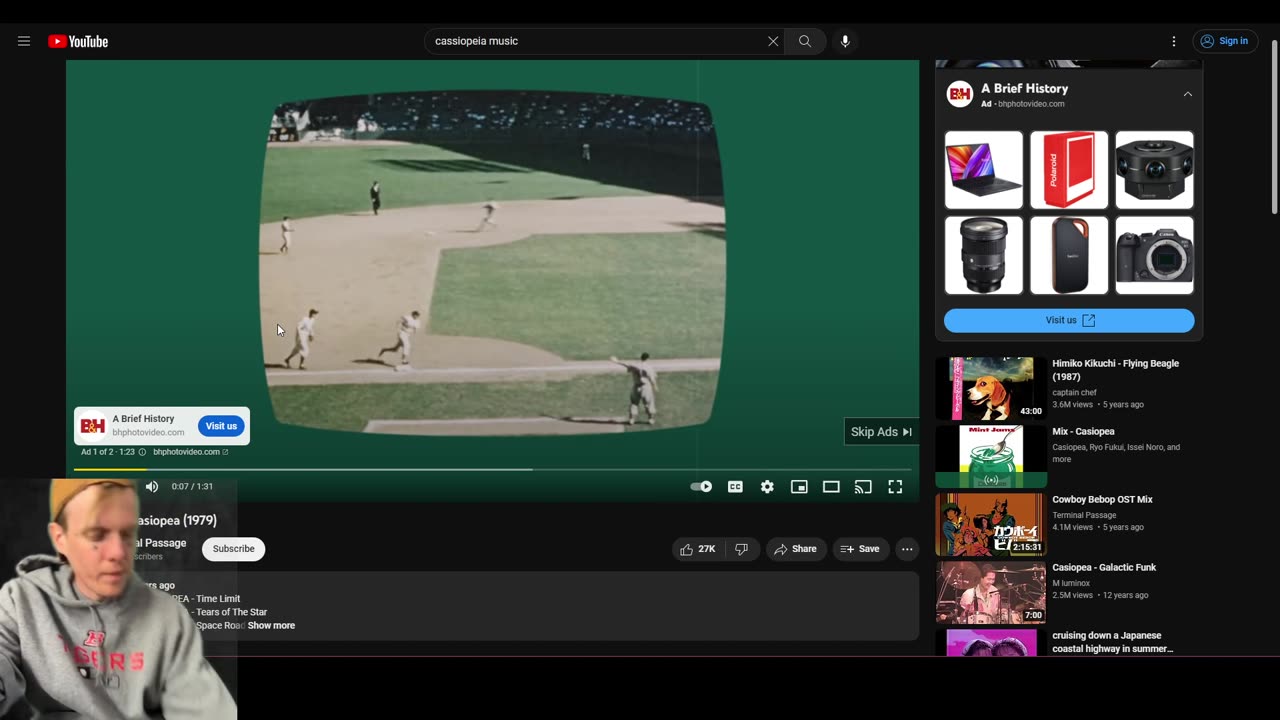This screenshot has width=1280, height=720.
Task: Select the Canon mirrorless camera image
Action: point(1154,255)
